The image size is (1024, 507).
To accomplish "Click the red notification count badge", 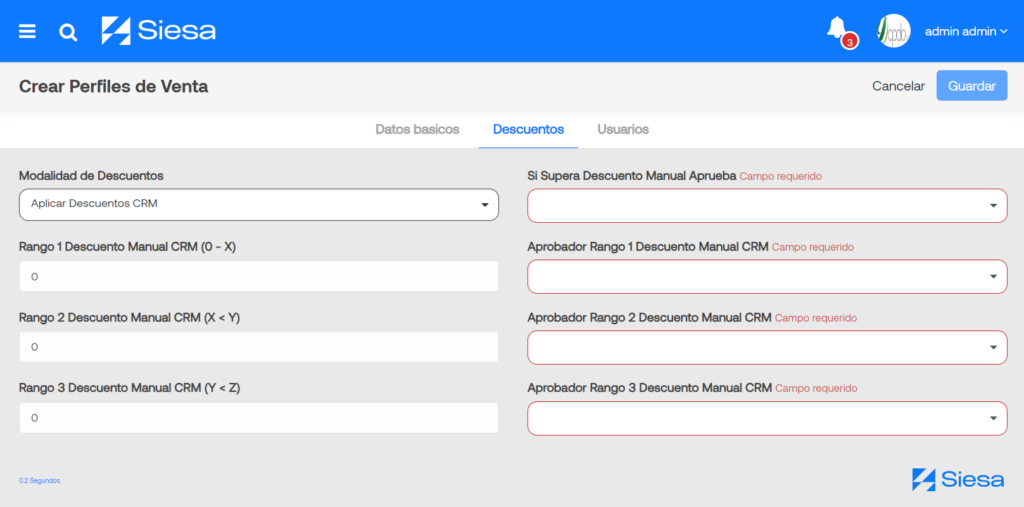I will click(x=849, y=41).
